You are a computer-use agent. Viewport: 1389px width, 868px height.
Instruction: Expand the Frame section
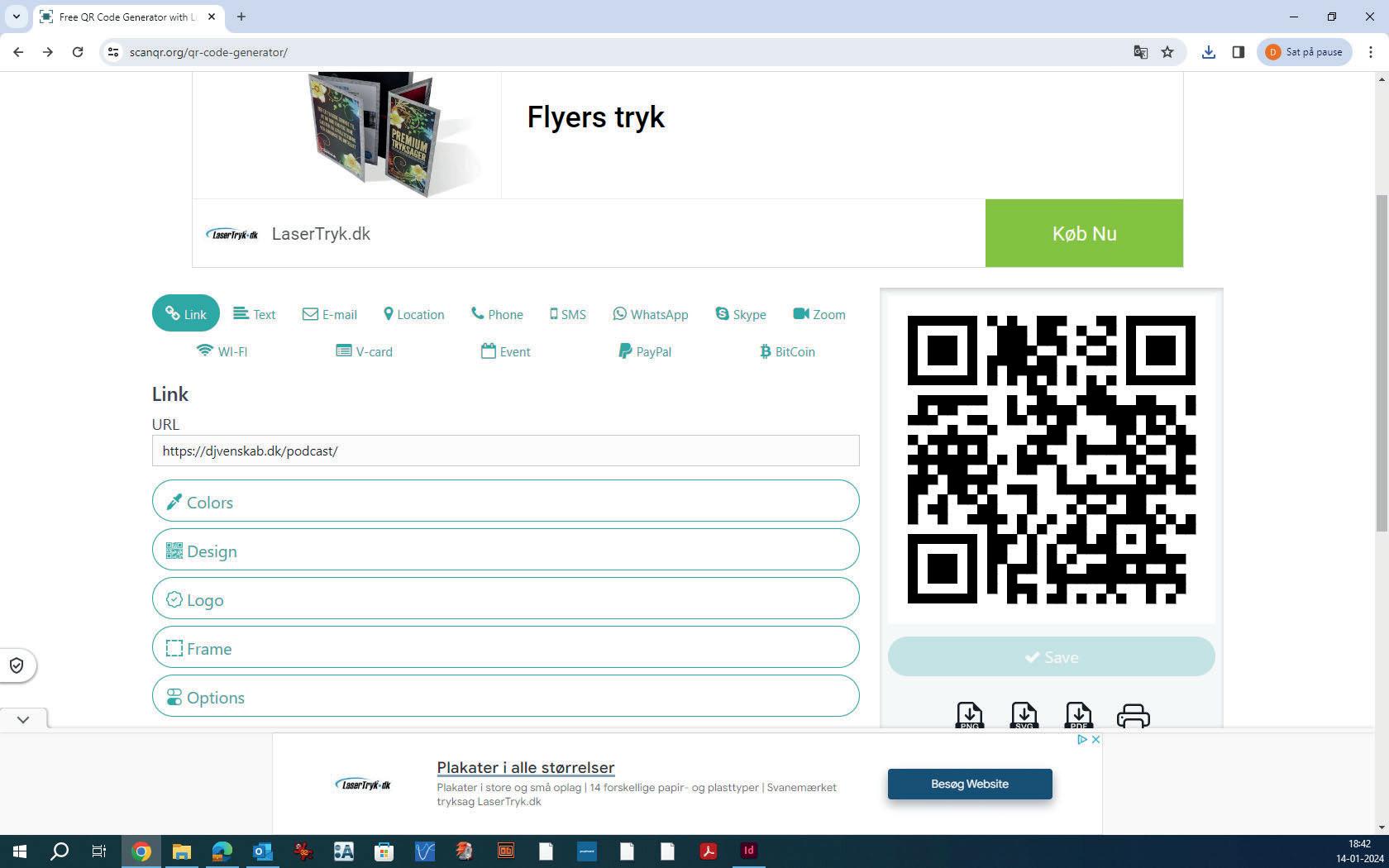click(x=505, y=647)
